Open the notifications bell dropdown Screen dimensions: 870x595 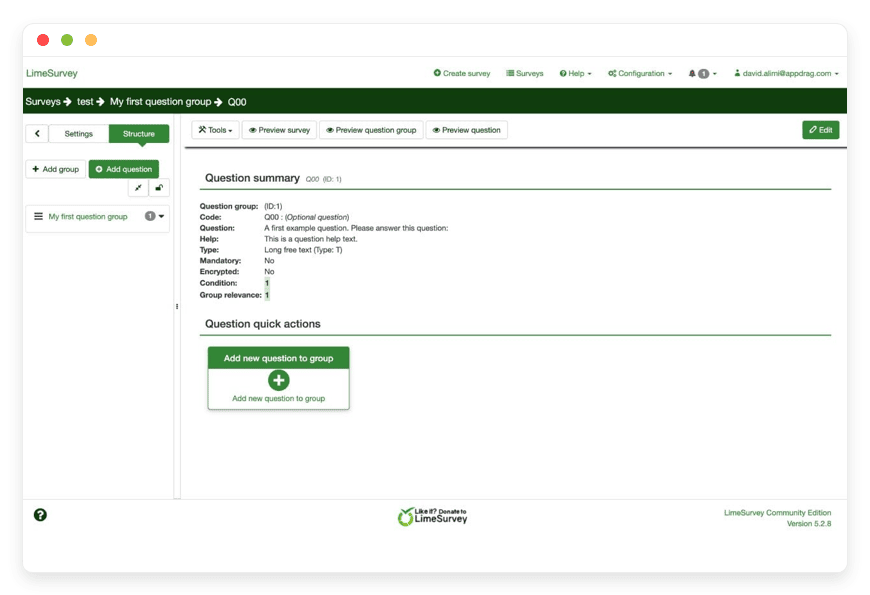click(x=702, y=73)
